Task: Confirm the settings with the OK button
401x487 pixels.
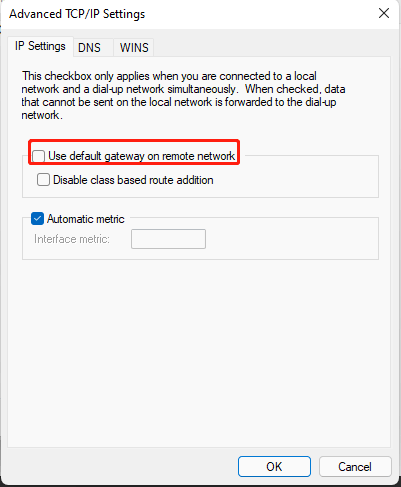Action: pyautogui.click(x=274, y=466)
